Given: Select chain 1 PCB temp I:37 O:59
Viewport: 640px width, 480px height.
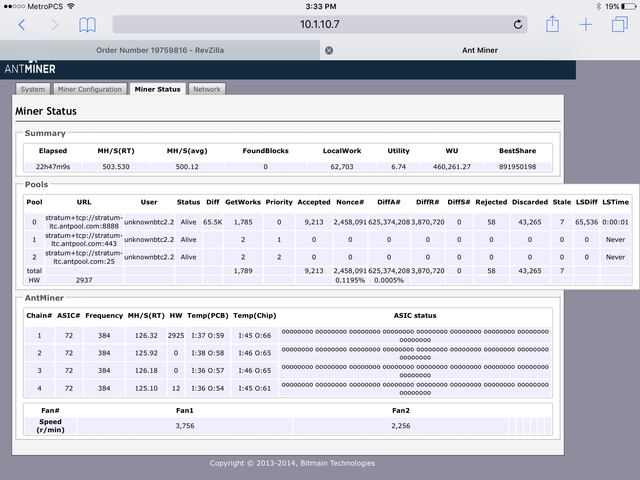Looking at the screenshot, I should 208,336.
